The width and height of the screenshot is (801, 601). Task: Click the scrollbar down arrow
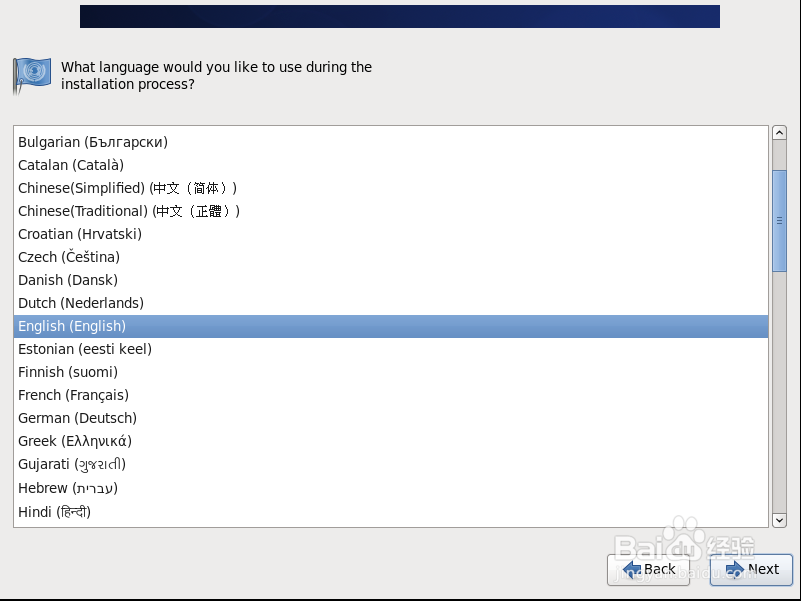point(780,520)
